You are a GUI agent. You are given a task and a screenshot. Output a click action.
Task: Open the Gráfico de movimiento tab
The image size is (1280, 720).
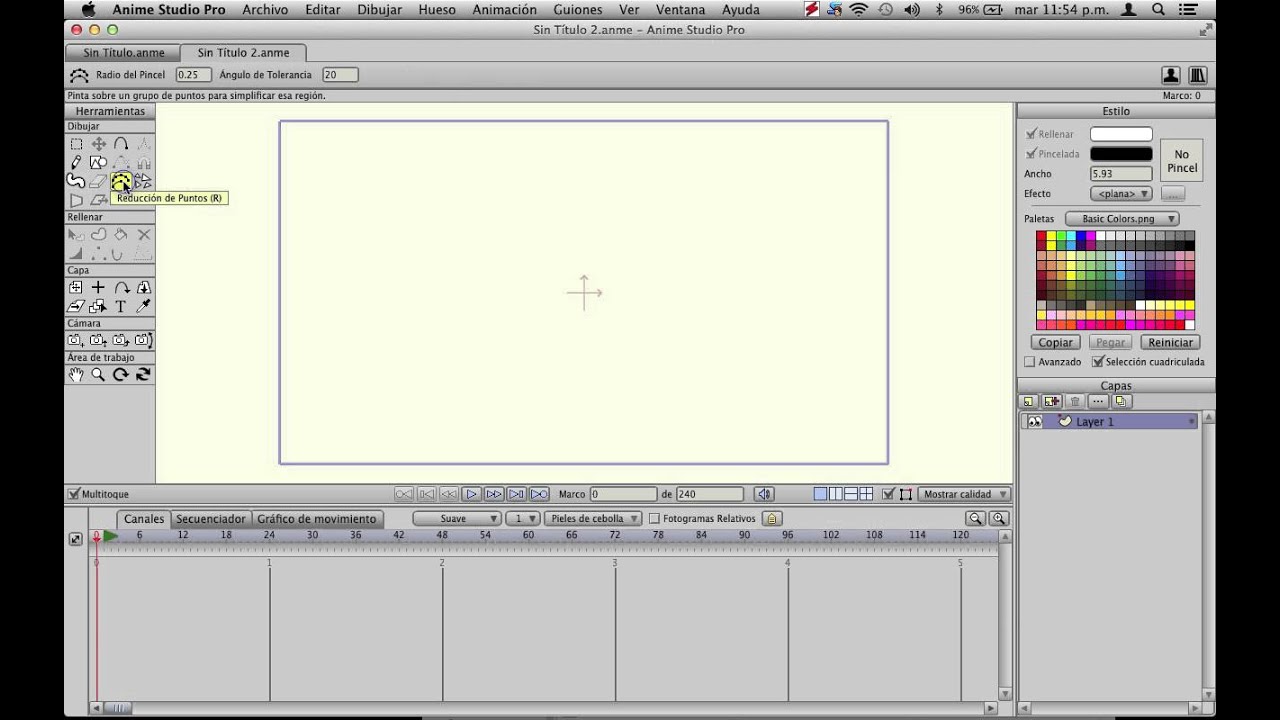coord(317,519)
